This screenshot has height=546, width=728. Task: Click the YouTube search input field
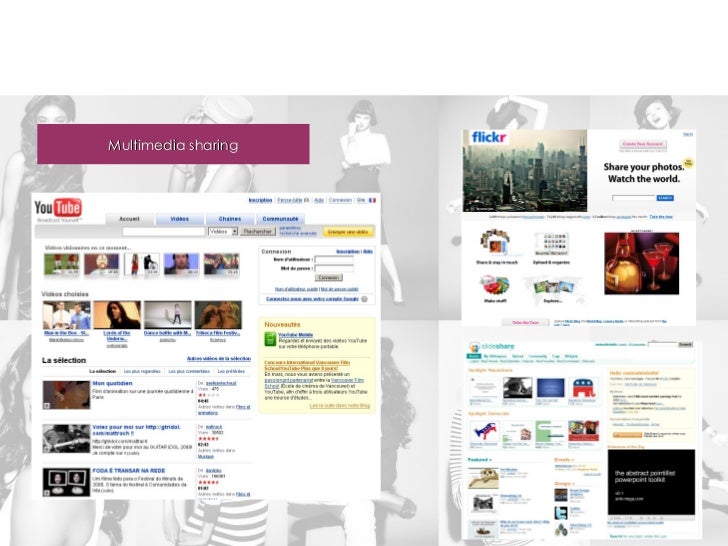[163, 231]
